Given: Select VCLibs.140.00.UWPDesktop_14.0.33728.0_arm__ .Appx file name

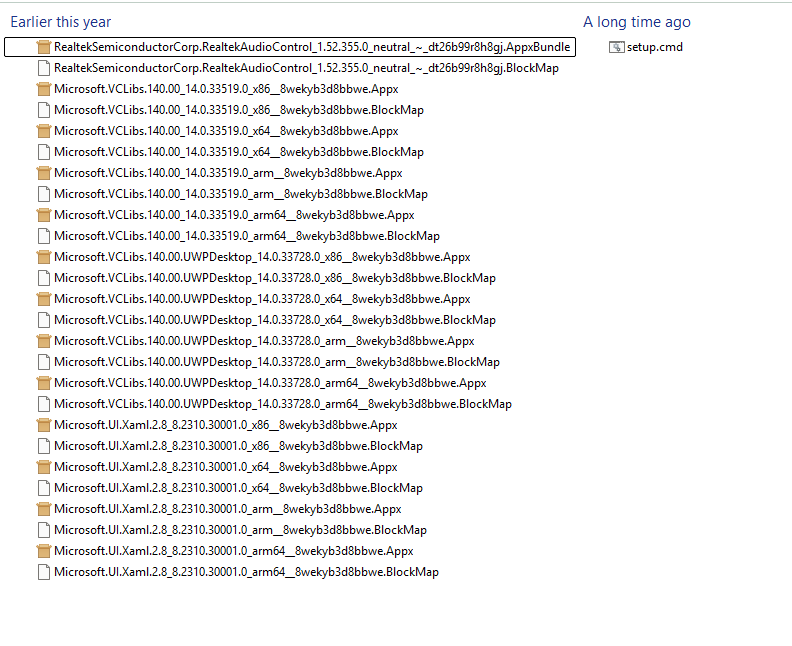Looking at the screenshot, I should [x=264, y=341].
